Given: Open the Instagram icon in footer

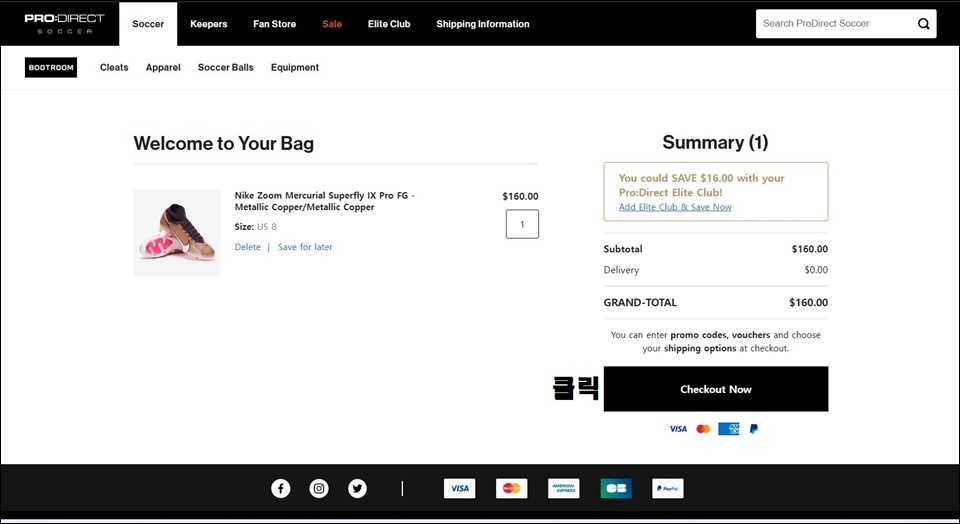Looking at the screenshot, I should point(318,488).
